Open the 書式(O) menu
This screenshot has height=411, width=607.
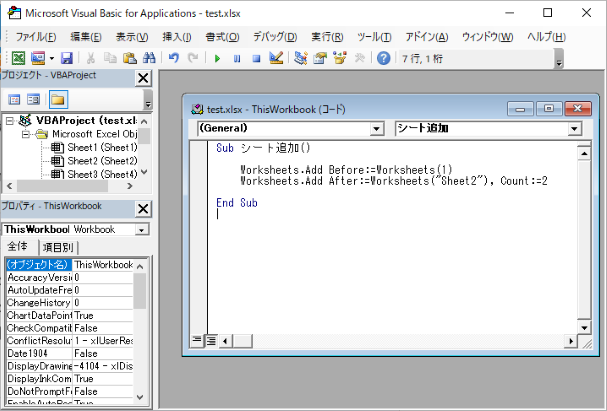coord(222,37)
